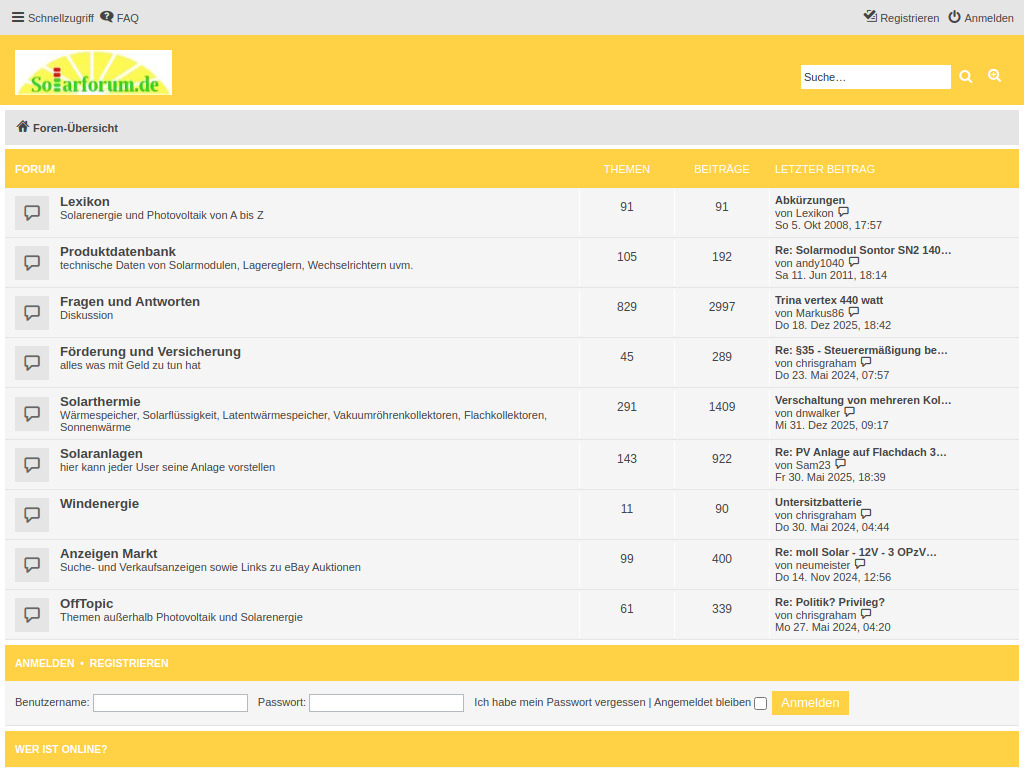Click the Windenergie forum icon

click(31, 514)
